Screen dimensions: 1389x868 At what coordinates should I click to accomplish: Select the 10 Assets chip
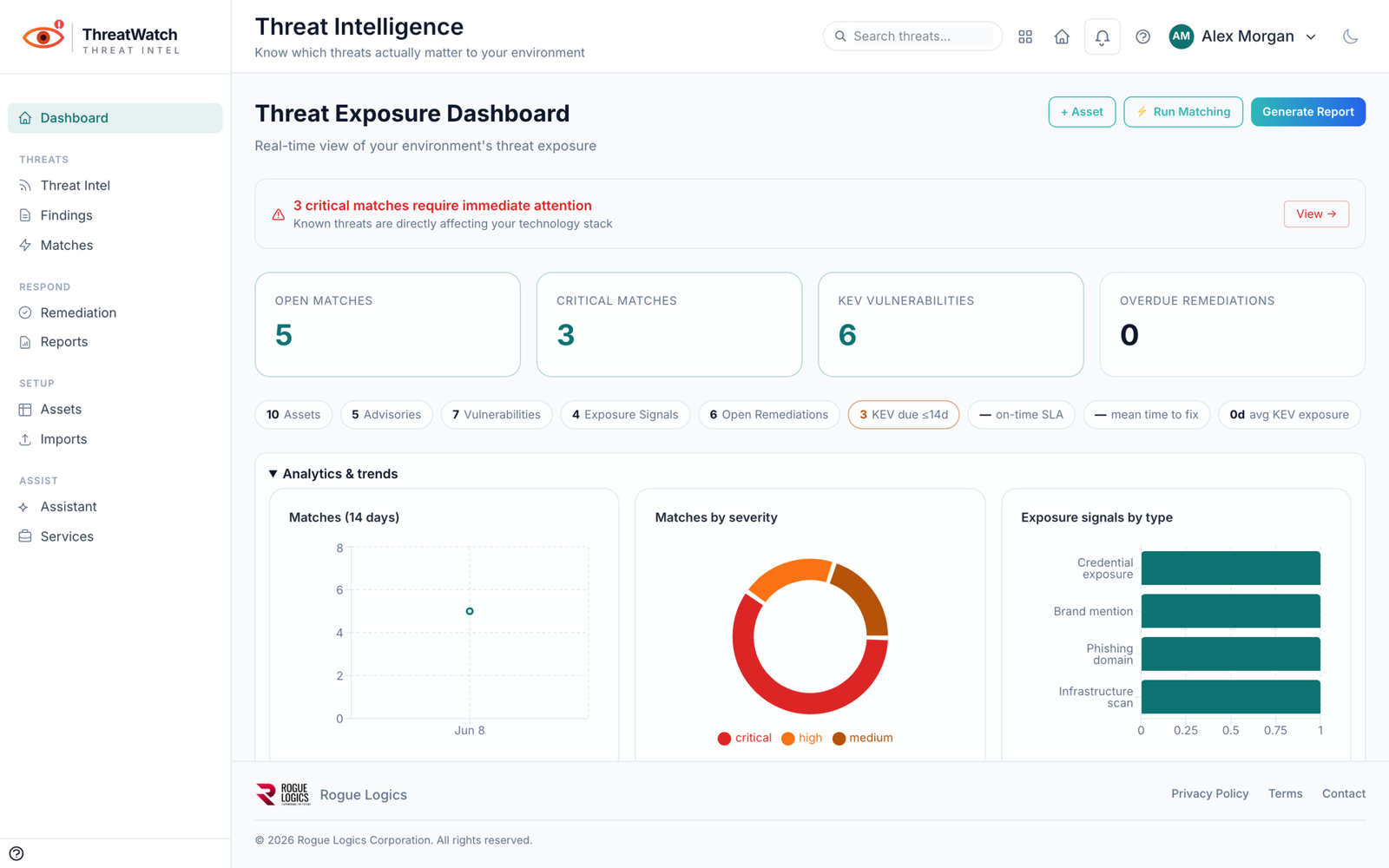(293, 415)
